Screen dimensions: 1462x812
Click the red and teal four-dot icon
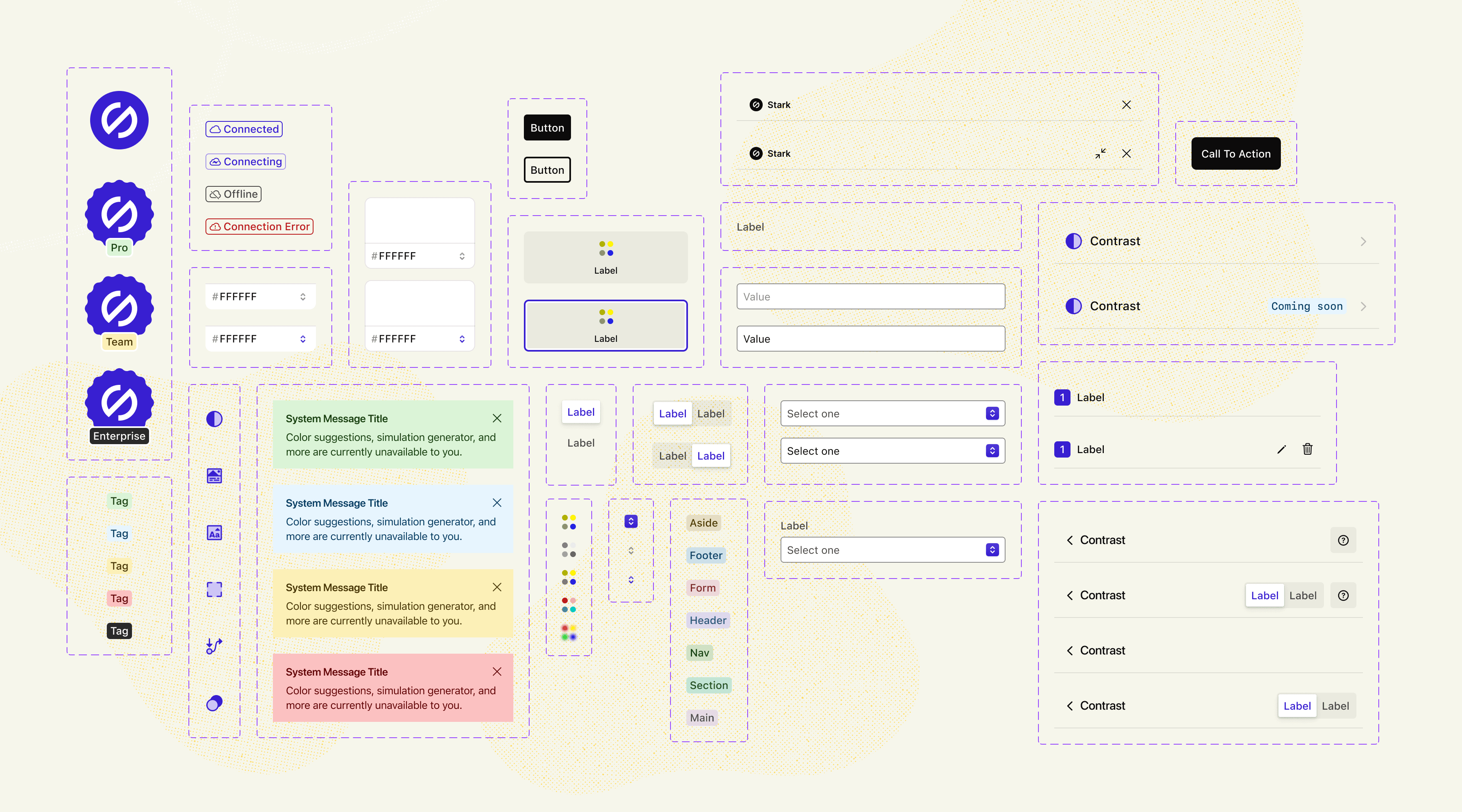[x=569, y=605]
